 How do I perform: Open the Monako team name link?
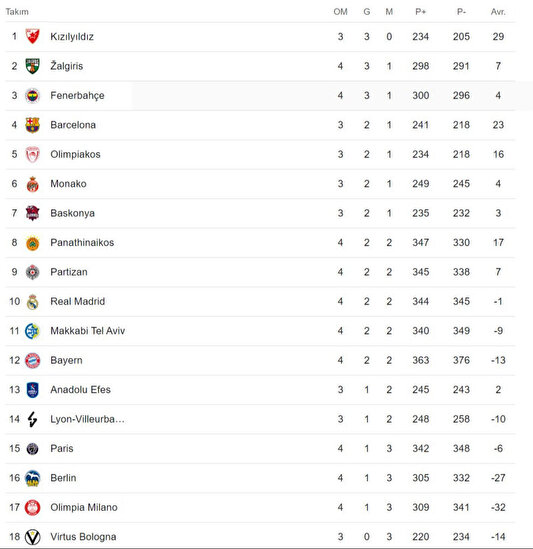(x=68, y=183)
